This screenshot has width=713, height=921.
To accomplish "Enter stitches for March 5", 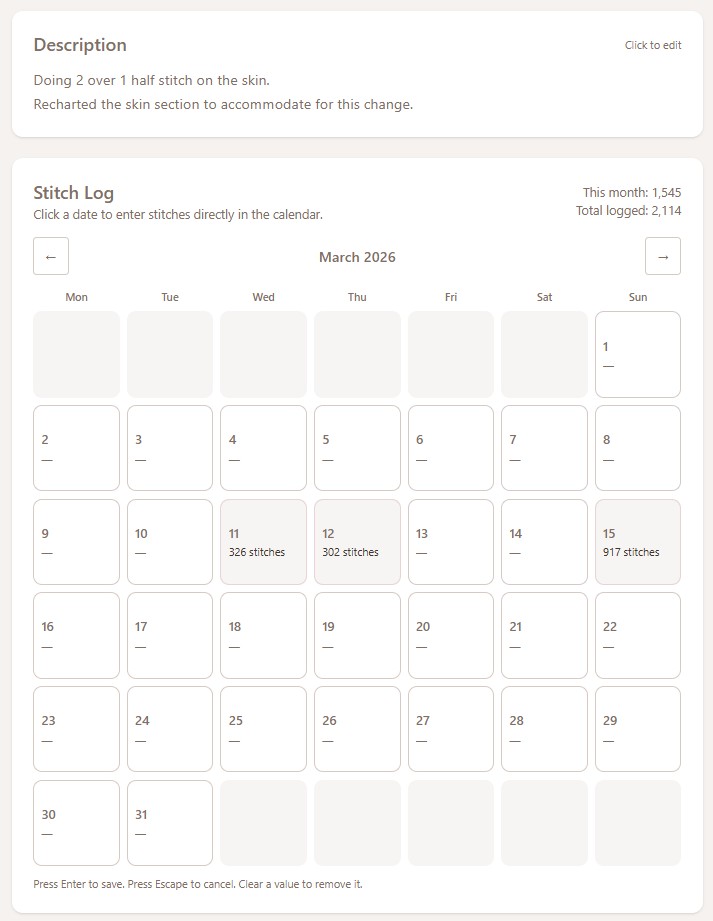I will [x=357, y=448].
